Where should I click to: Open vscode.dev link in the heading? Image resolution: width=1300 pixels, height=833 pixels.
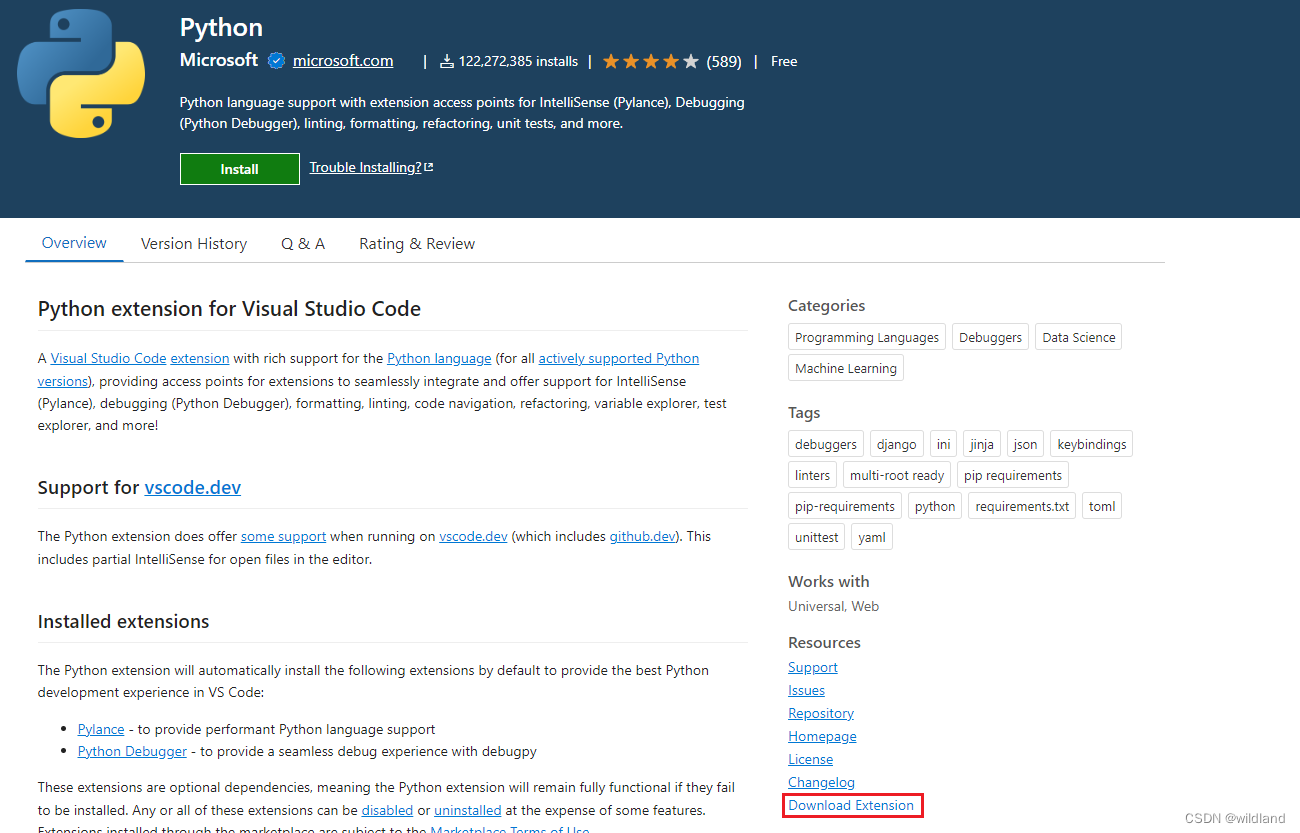[x=193, y=488]
